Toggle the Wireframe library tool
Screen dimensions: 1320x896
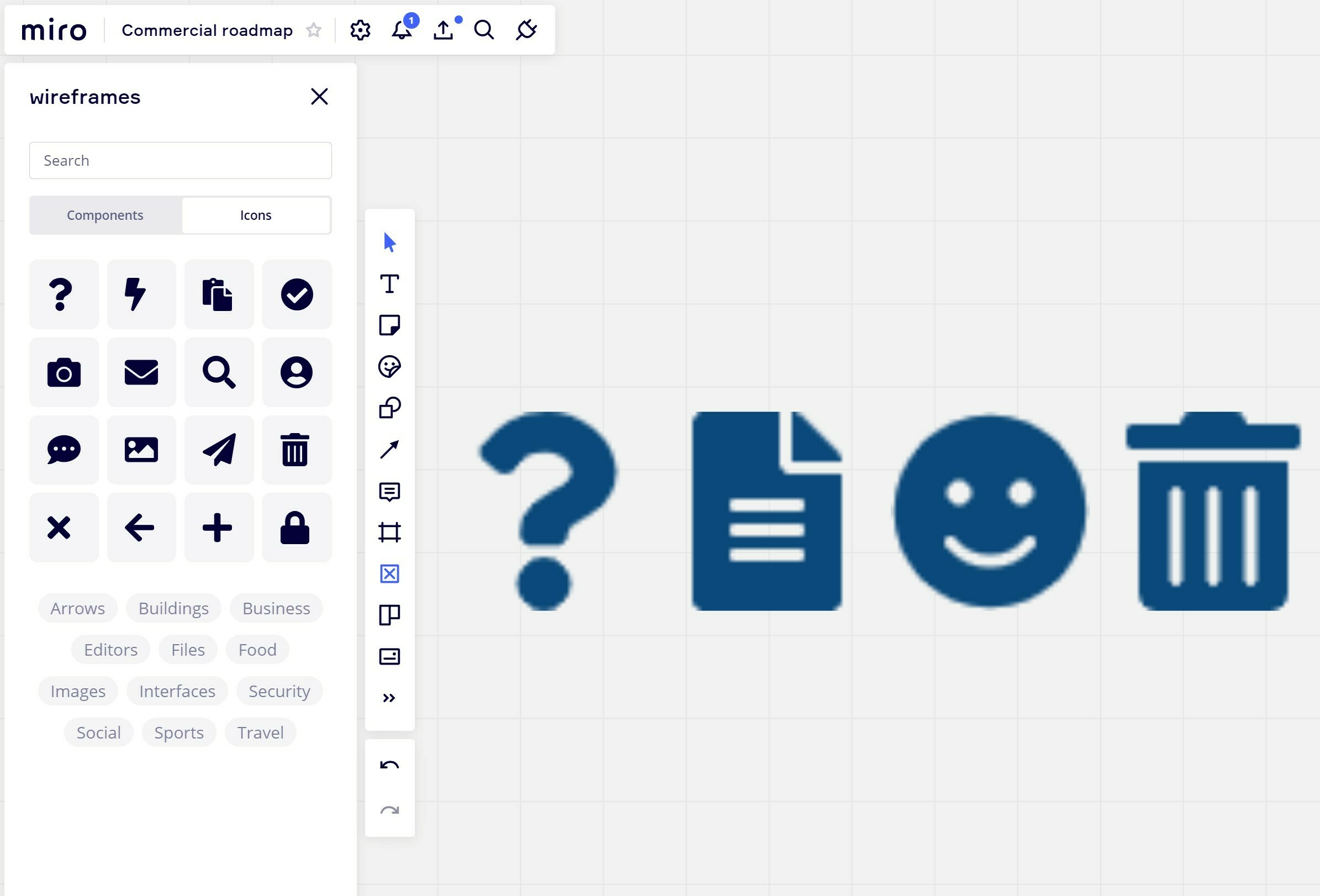tap(389, 574)
